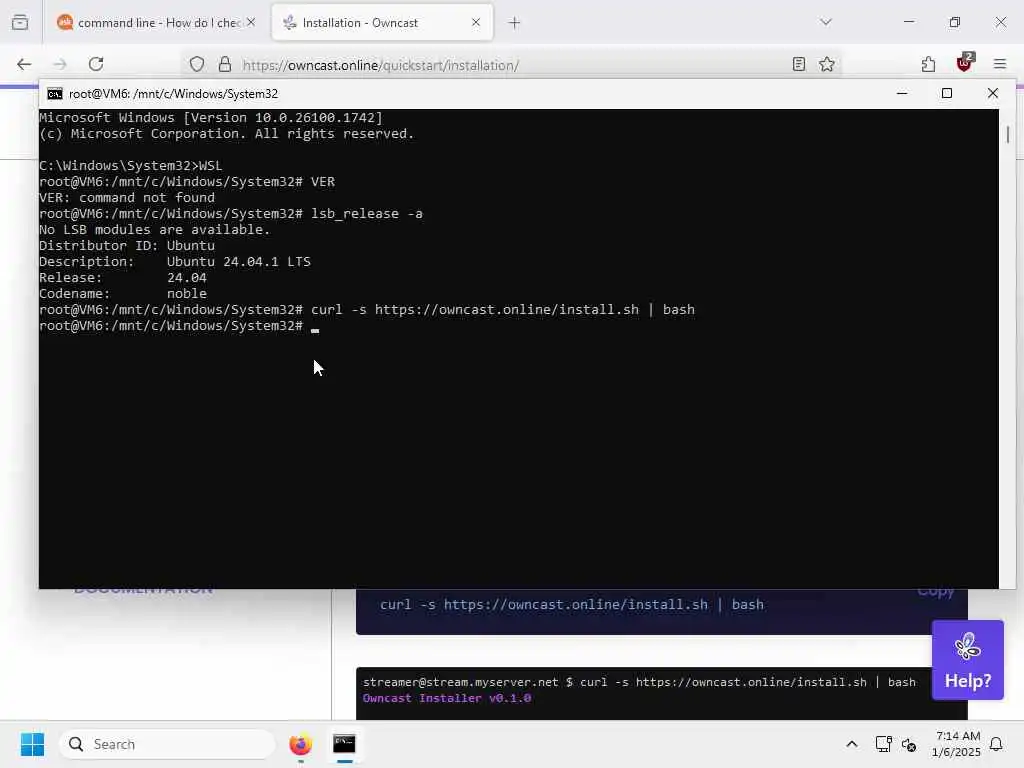Reload the Owncast page

[96, 64]
